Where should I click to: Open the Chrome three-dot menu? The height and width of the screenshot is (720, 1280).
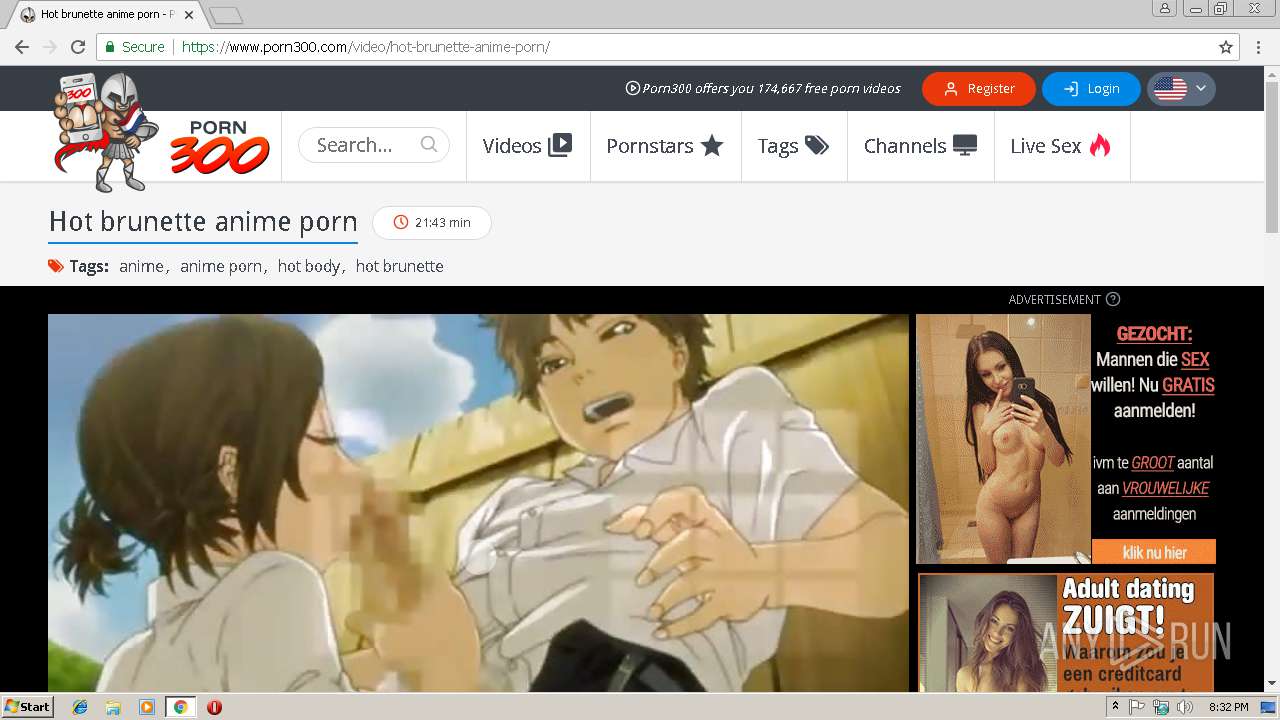tap(1258, 47)
